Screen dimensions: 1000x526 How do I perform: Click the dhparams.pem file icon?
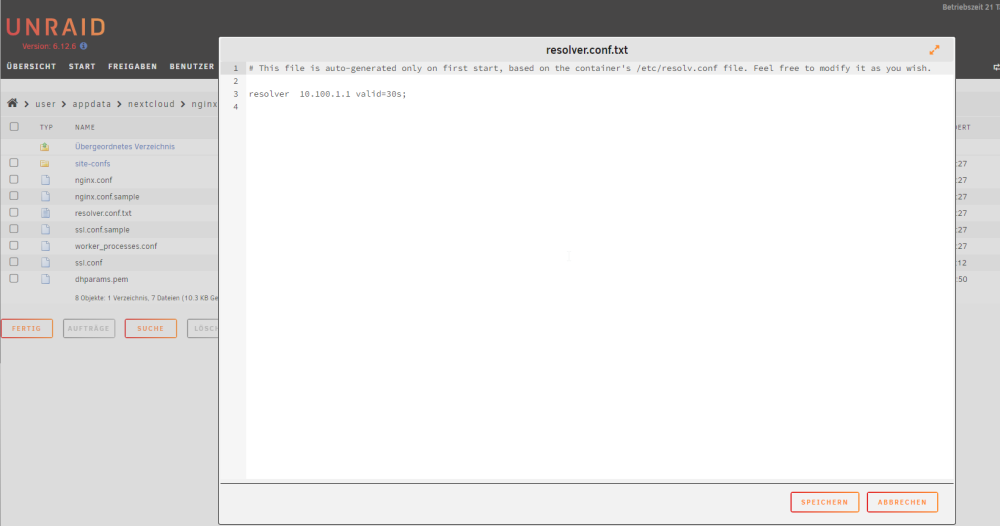point(45,279)
